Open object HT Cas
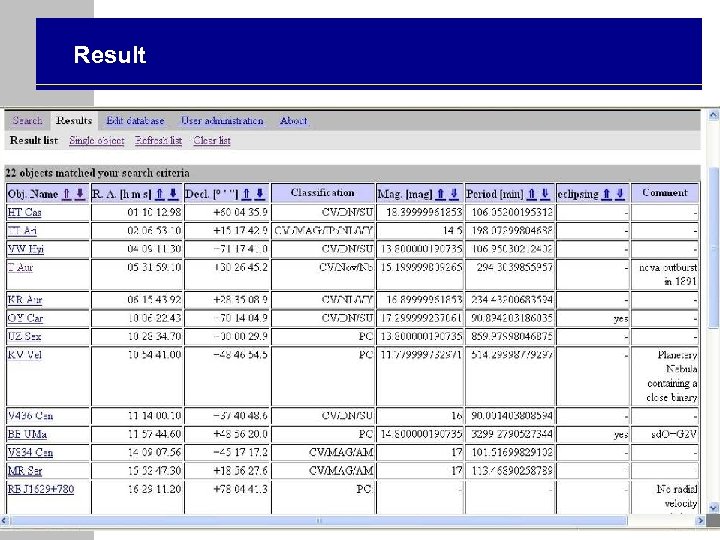 [x=24, y=212]
